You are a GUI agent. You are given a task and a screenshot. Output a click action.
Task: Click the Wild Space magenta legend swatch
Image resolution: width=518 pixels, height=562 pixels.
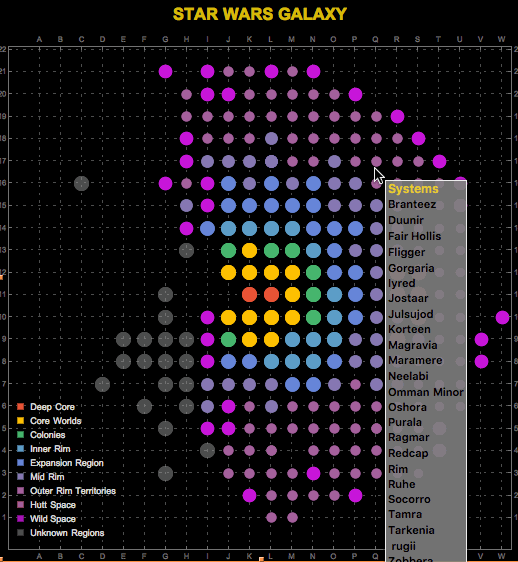(20, 519)
